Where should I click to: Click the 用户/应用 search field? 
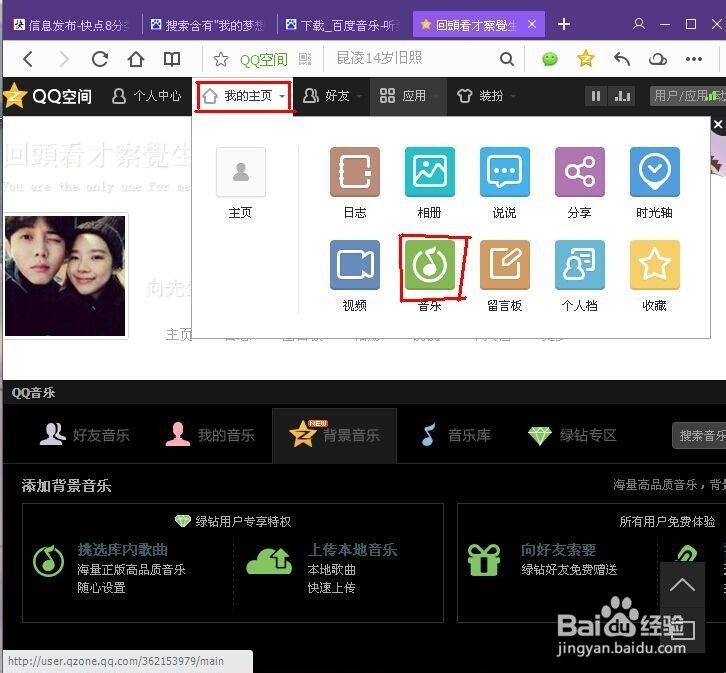coord(688,96)
